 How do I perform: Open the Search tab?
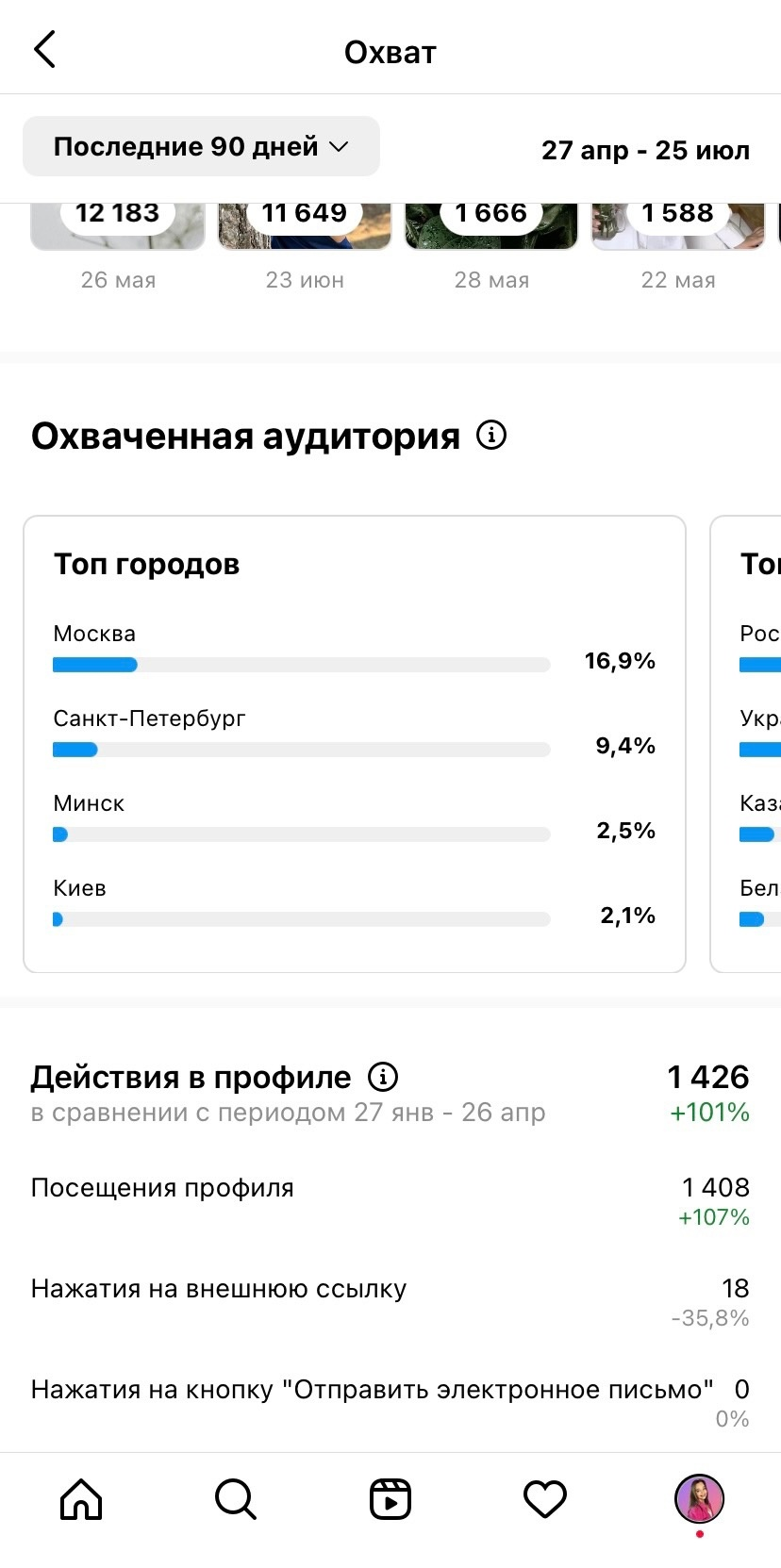[235, 1499]
